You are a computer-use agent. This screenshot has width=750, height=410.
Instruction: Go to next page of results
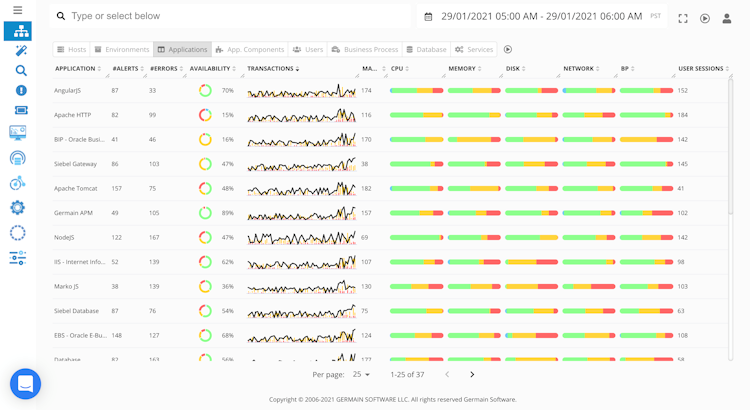472,374
